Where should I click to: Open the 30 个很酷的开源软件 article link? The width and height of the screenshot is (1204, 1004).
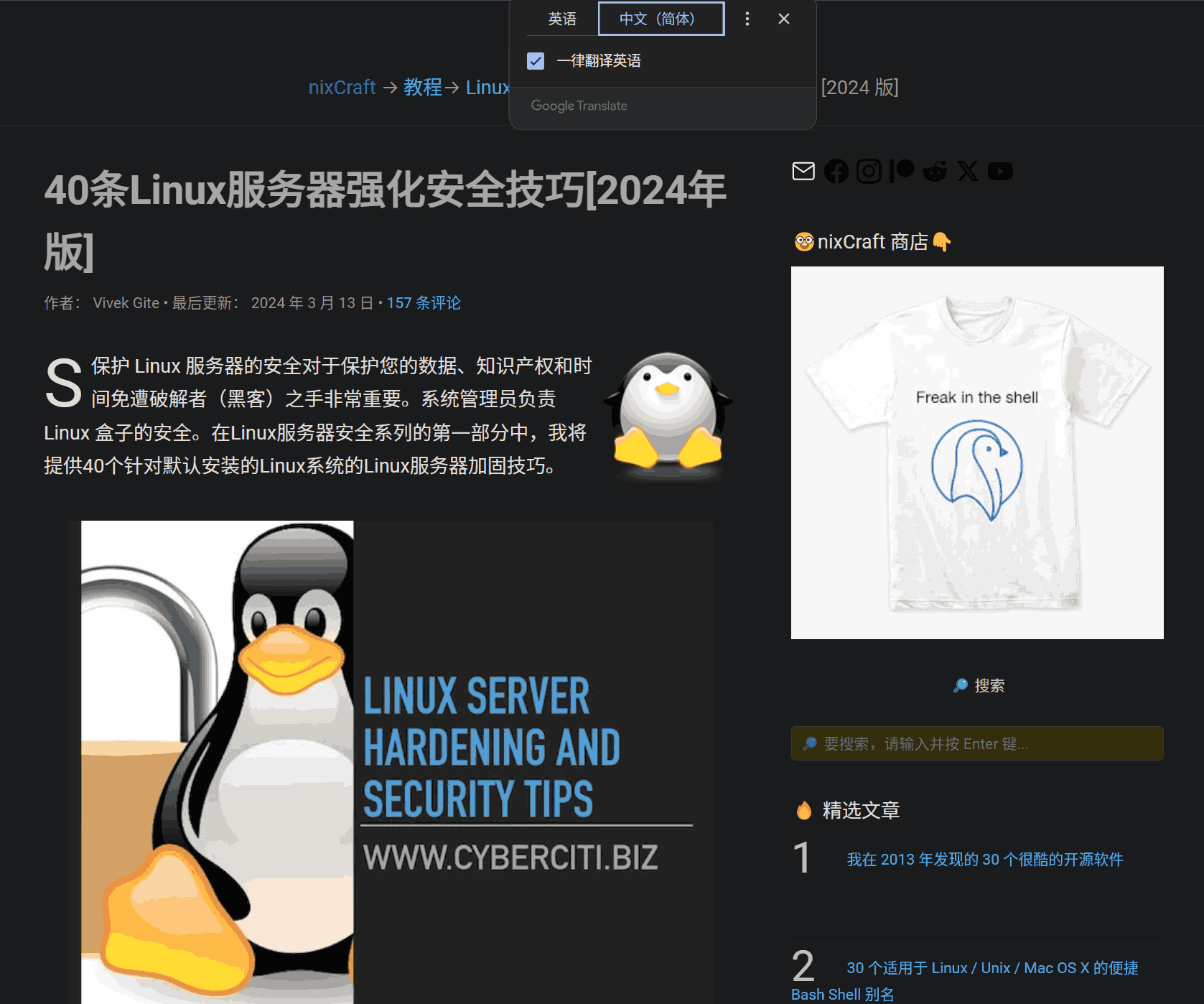pos(985,860)
